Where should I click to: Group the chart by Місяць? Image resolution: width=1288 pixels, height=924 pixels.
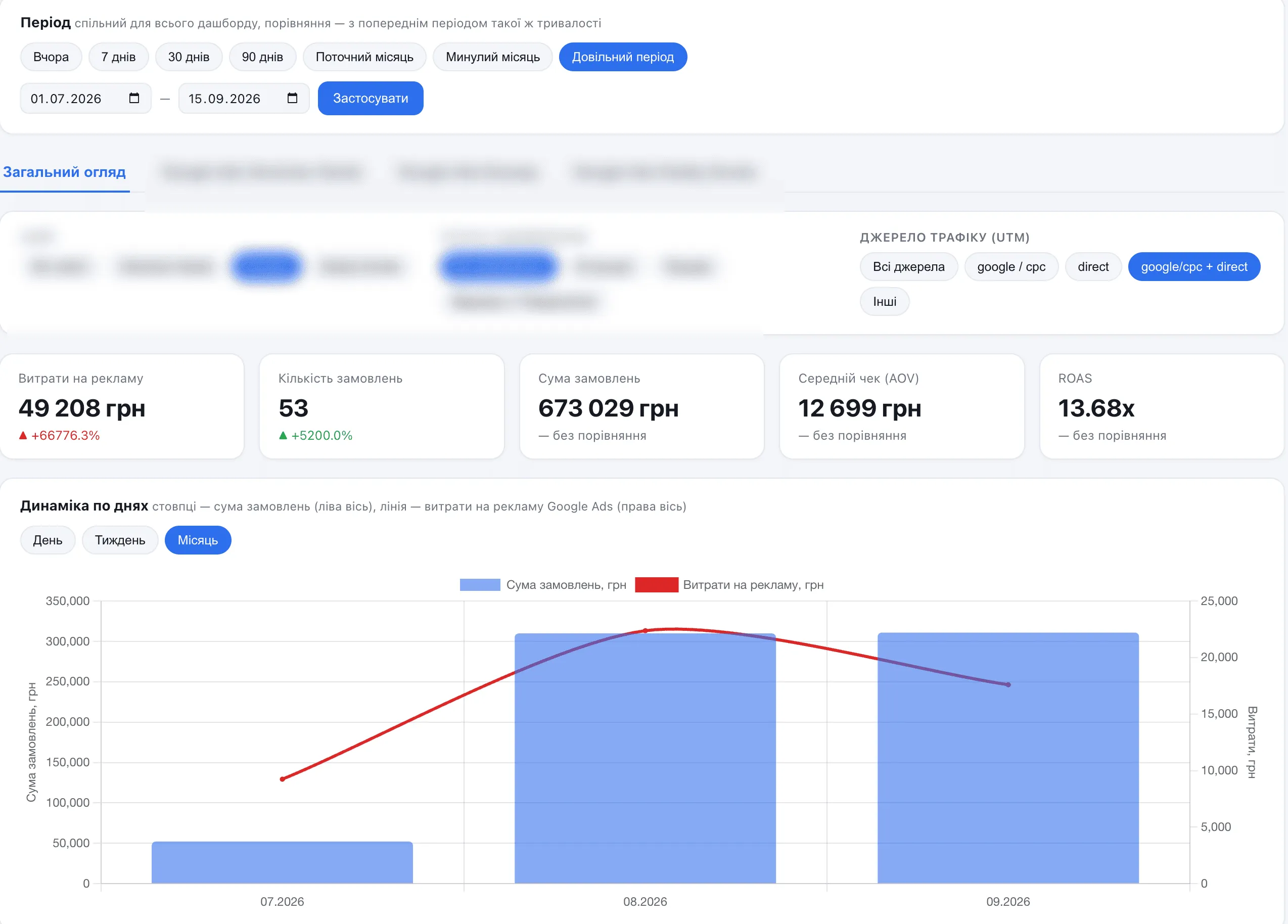coord(198,540)
